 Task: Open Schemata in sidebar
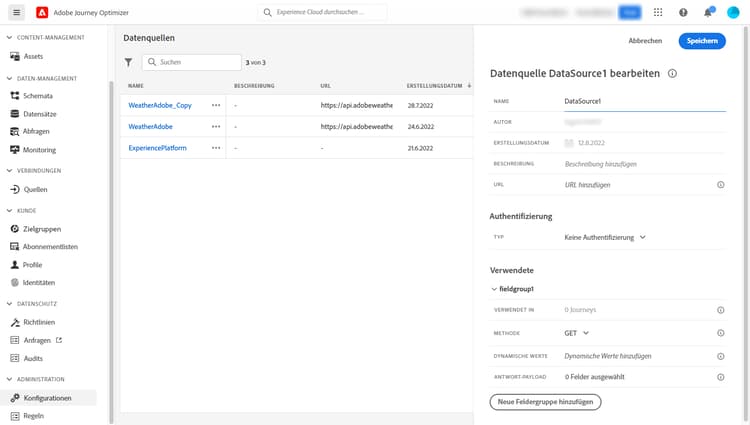click(38, 96)
